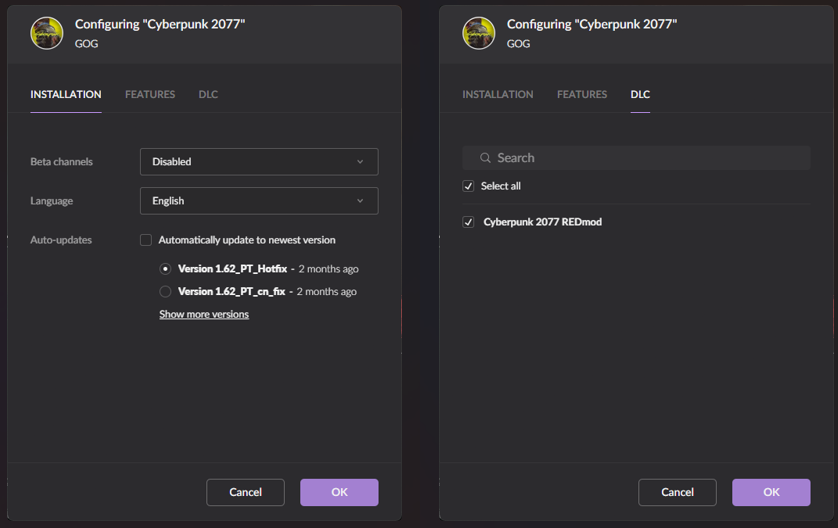Uncheck Cyberpunk 2077 REDmod DLC

468,222
